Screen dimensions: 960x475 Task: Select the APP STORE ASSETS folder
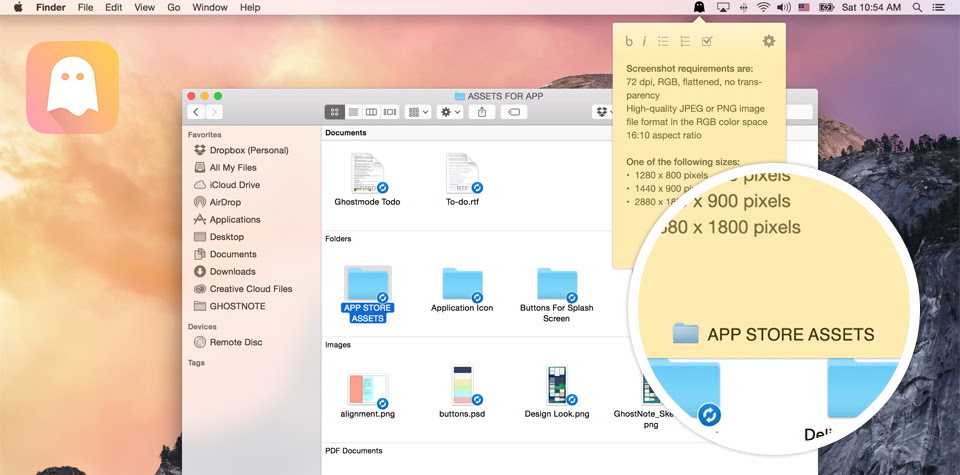point(368,294)
